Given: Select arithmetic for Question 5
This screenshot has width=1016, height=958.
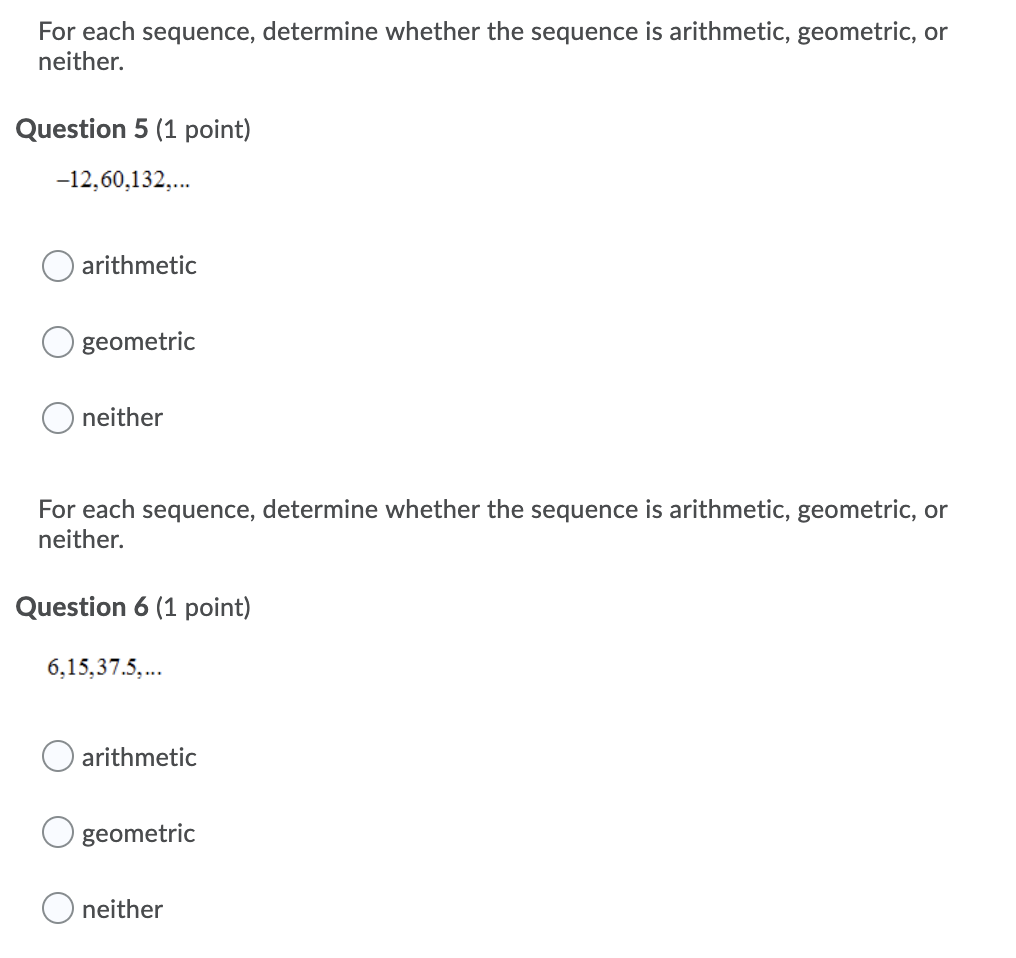Looking at the screenshot, I should point(57,266).
